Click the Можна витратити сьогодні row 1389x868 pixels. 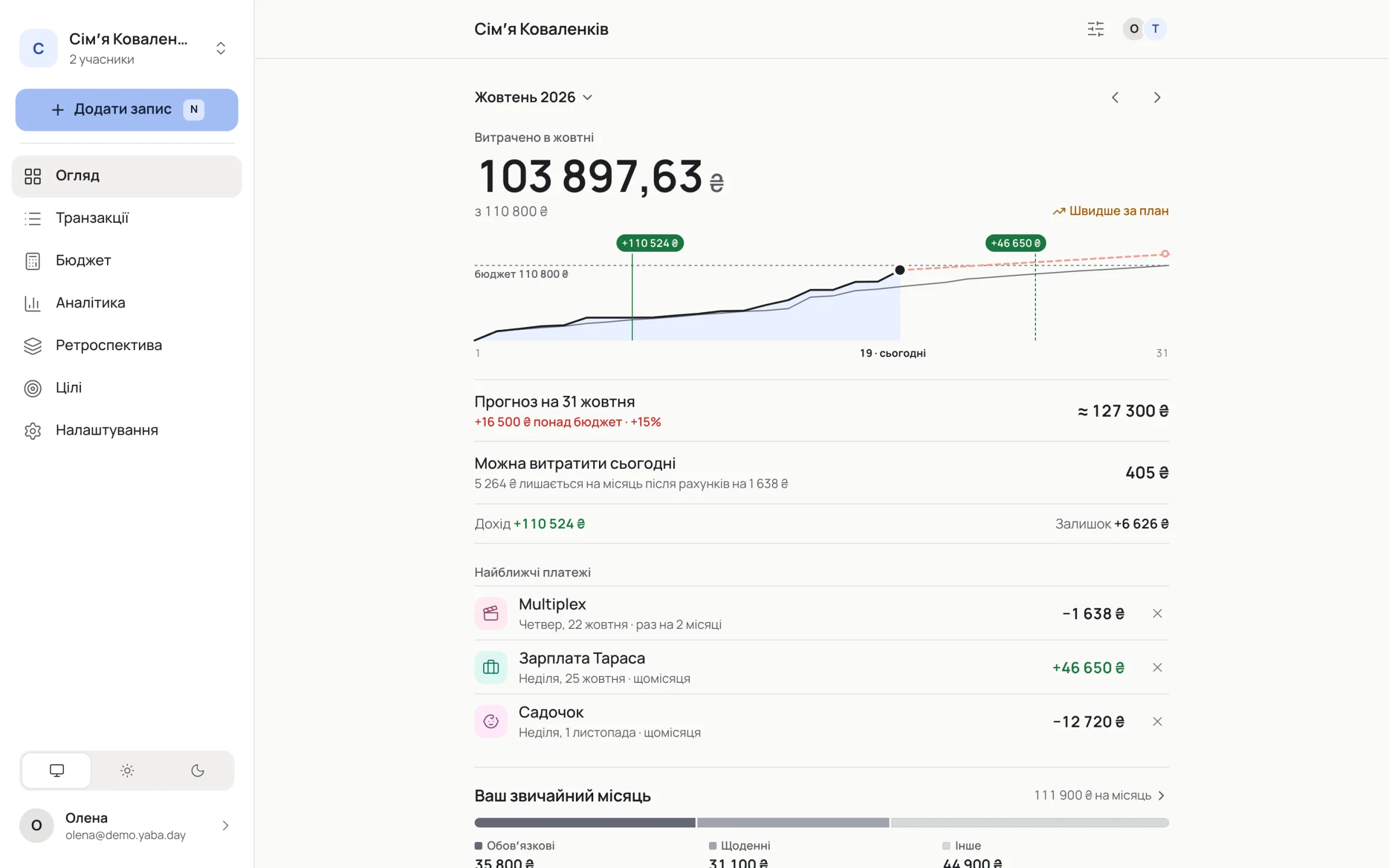click(x=821, y=473)
